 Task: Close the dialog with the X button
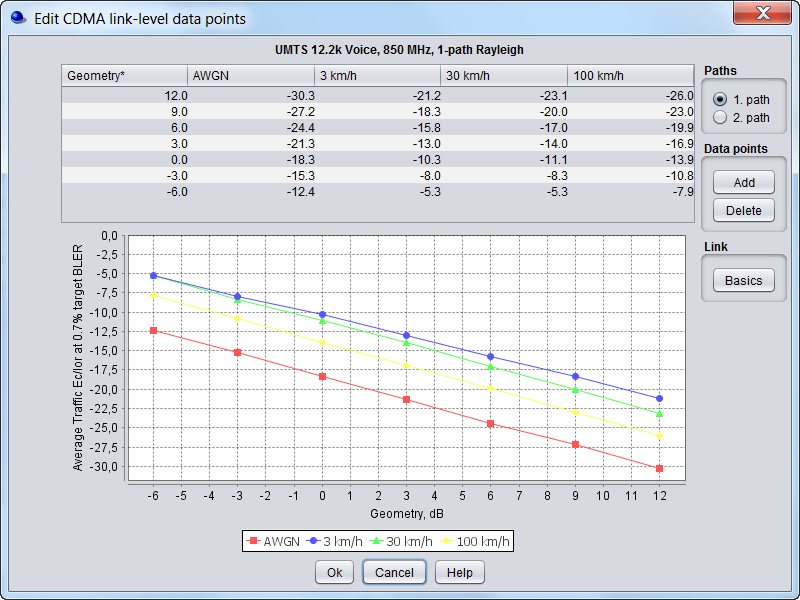click(762, 12)
